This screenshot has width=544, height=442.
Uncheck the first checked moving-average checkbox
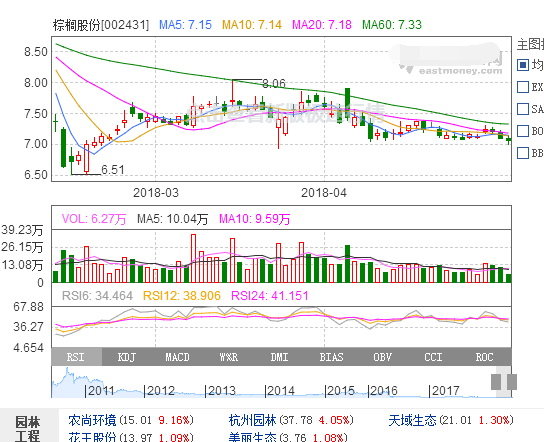click(x=523, y=65)
